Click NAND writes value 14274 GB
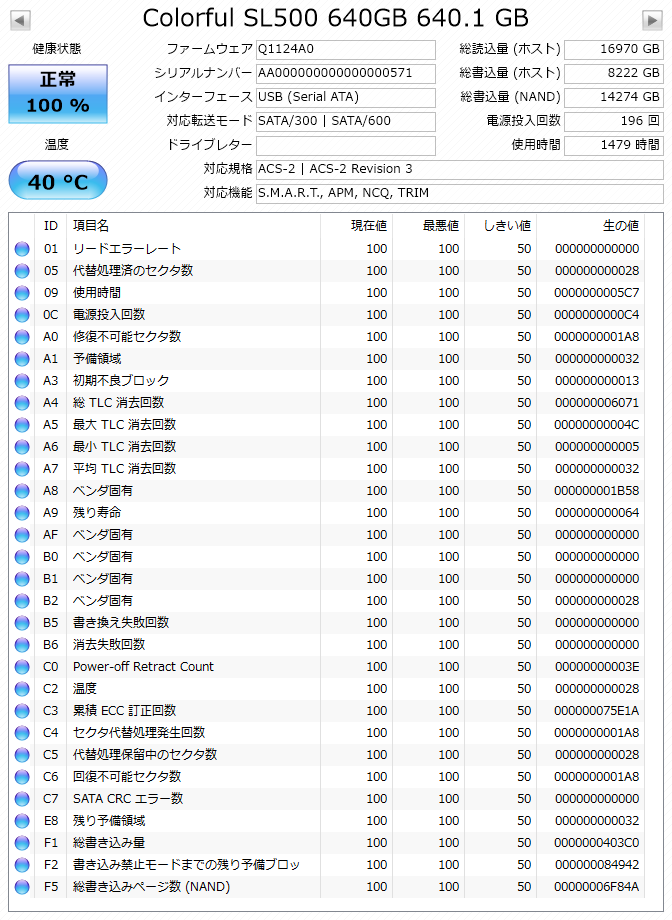672x920 pixels. (613, 97)
